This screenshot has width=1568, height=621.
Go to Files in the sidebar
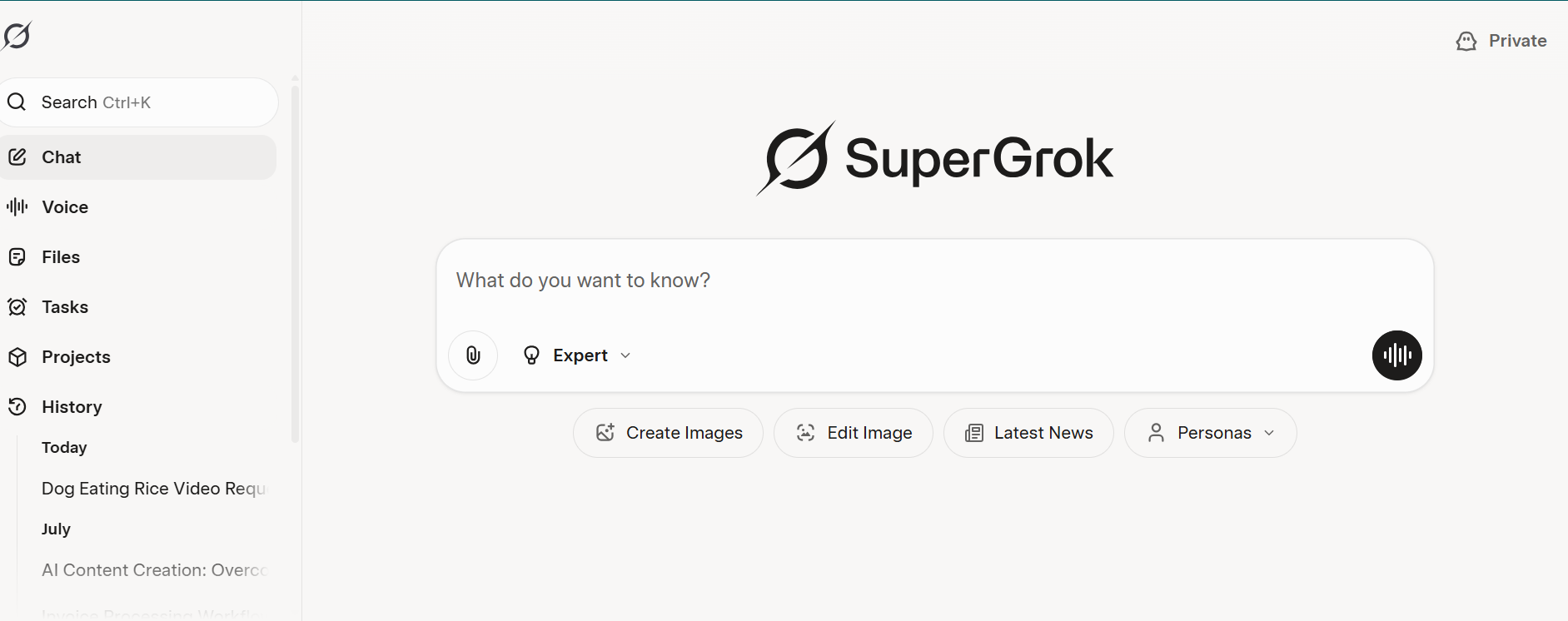[x=61, y=257]
